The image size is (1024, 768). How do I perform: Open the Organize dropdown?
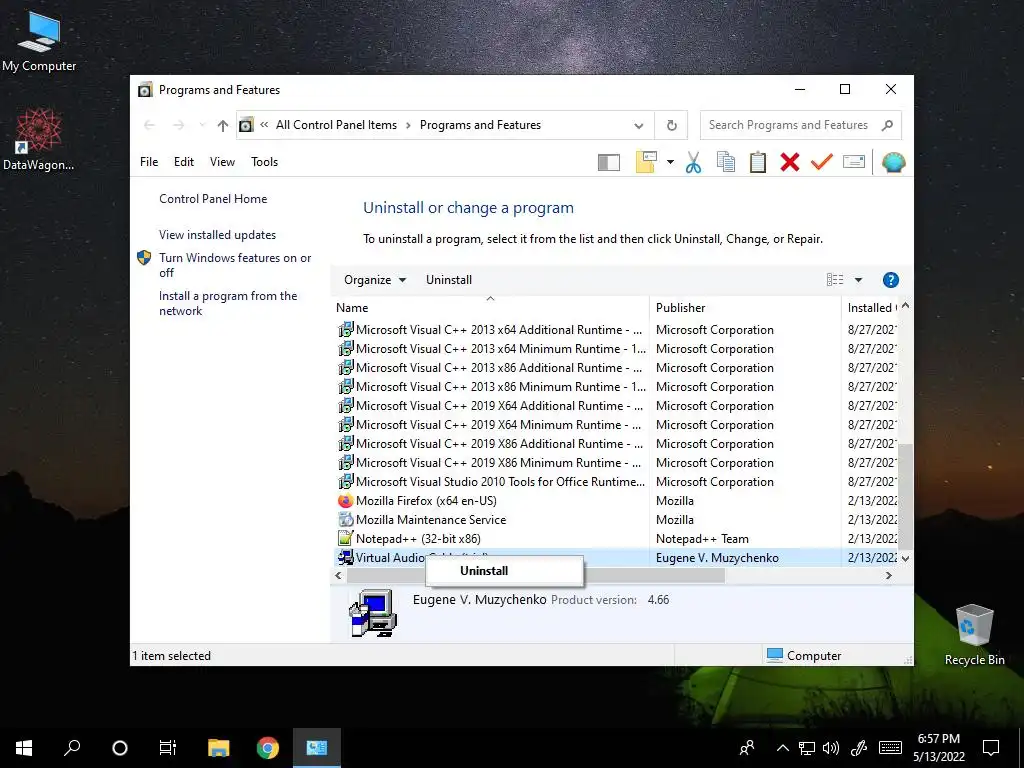tap(375, 280)
